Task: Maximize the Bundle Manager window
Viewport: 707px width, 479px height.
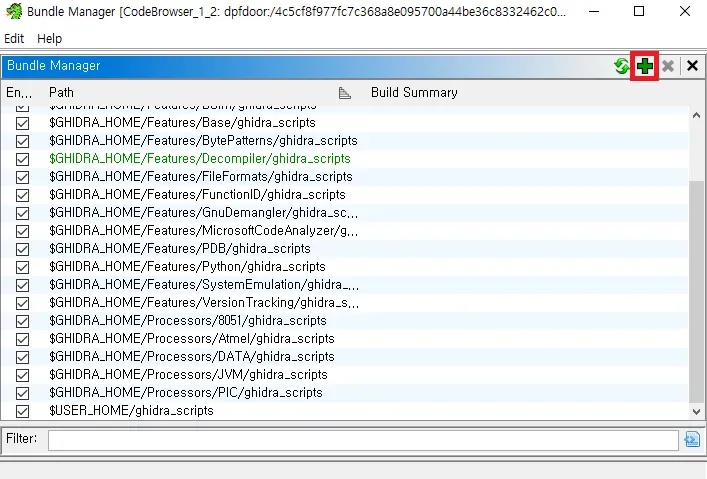Action: (639, 11)
